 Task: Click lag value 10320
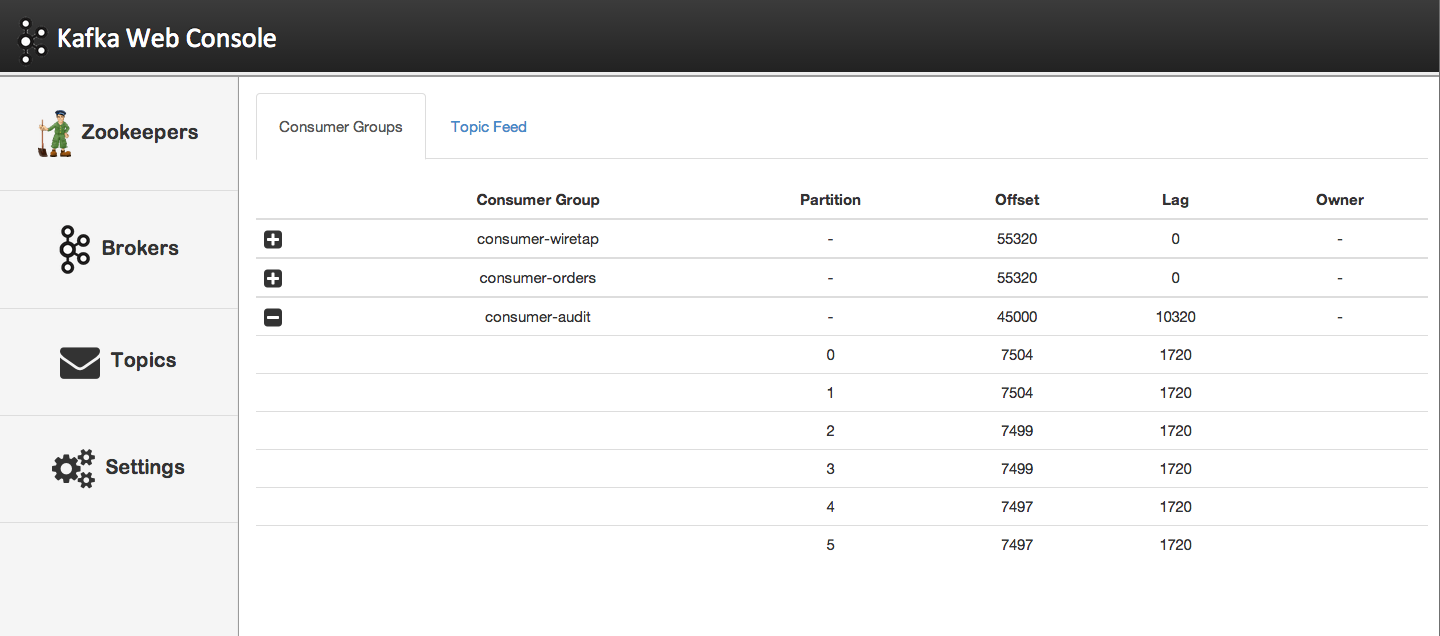1175,317
